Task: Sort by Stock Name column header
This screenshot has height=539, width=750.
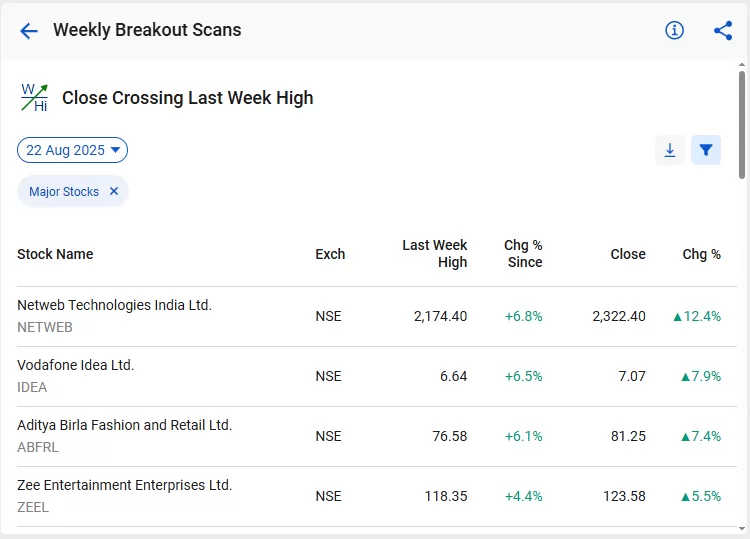Action: click(55, 254)
